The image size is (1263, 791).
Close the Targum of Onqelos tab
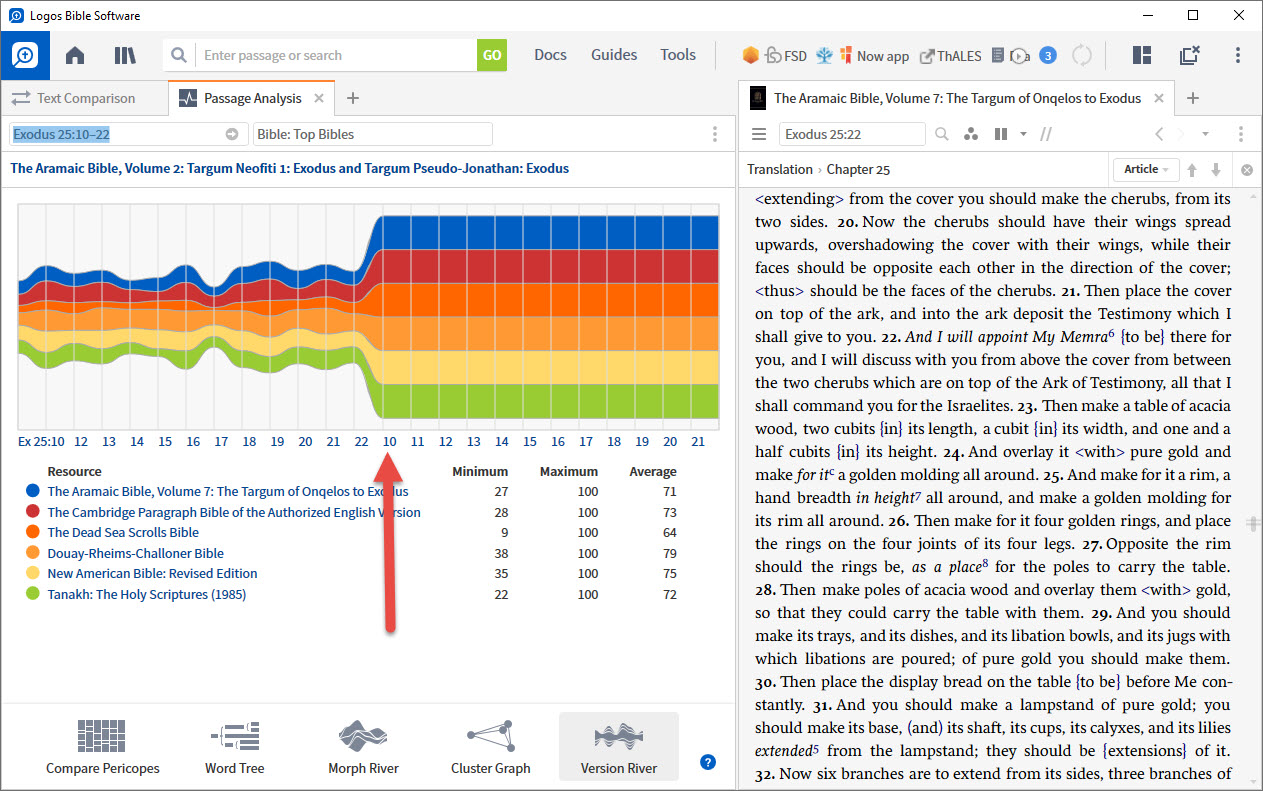tap(1160, 98)
